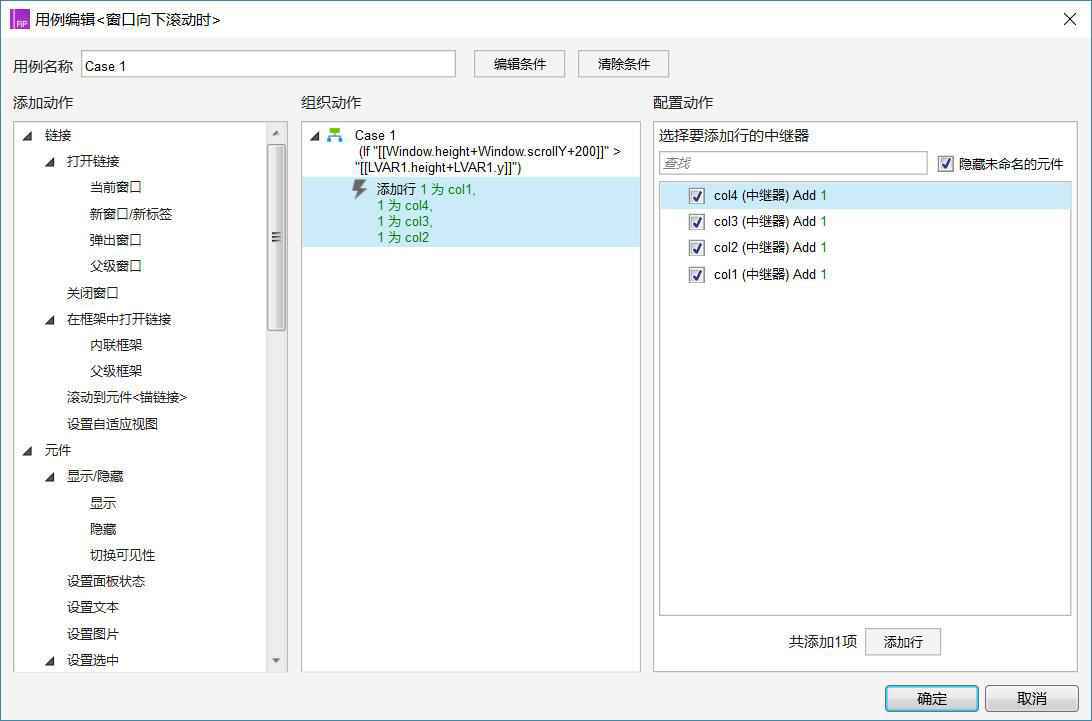Select the 新窗口/新标签 action
The width and height of the screenshot is (1092, 721).
tap(131, 214)
